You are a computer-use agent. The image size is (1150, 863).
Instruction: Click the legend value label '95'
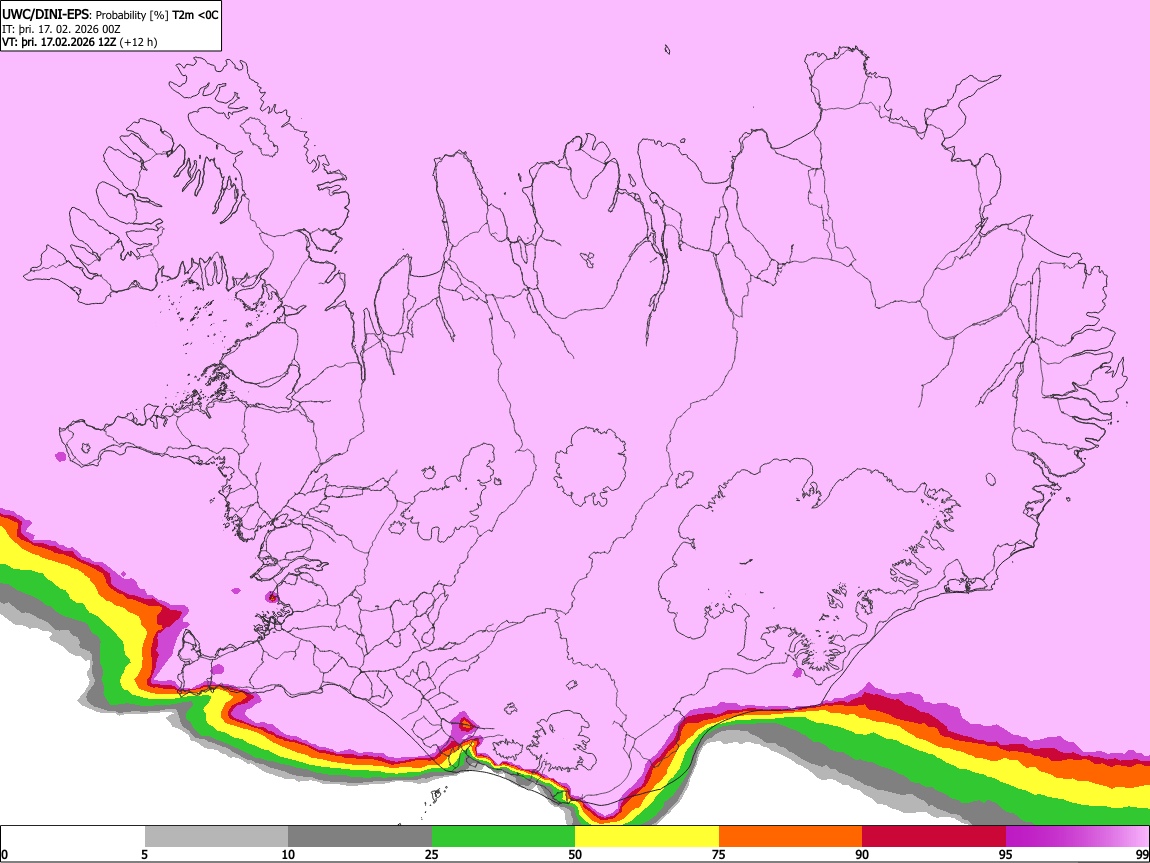click(x=1006, y=854)
